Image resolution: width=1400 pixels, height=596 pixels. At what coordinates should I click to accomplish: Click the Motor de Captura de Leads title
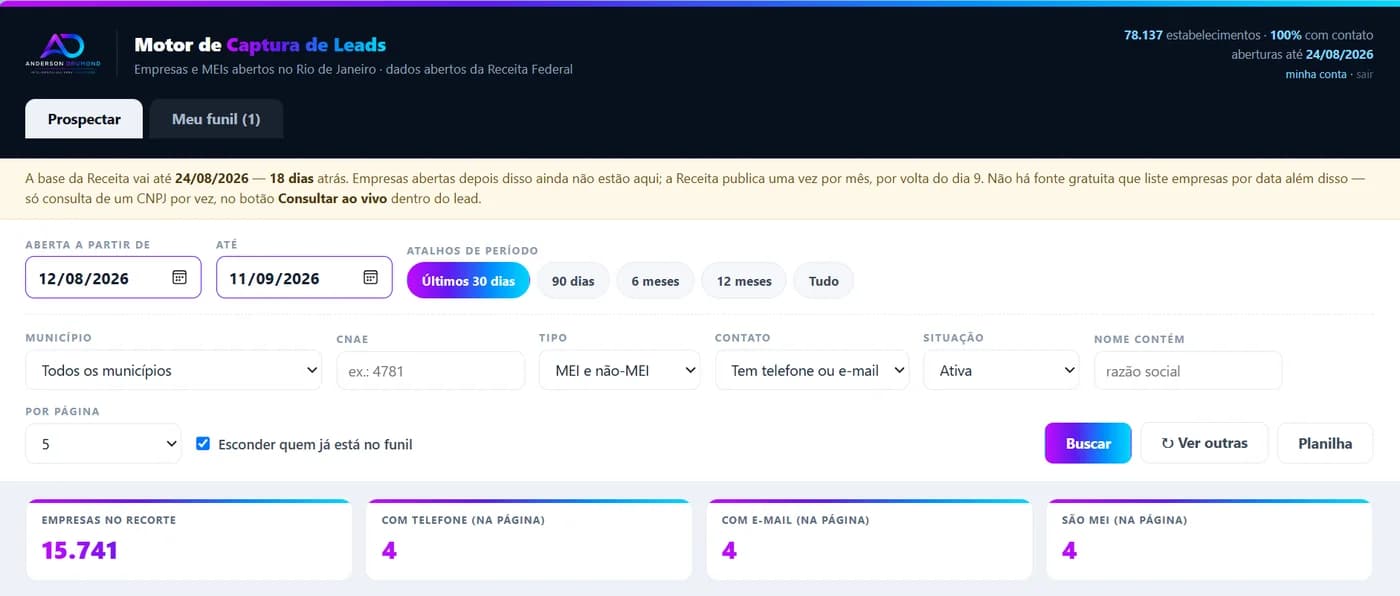(x=260, y=44)
